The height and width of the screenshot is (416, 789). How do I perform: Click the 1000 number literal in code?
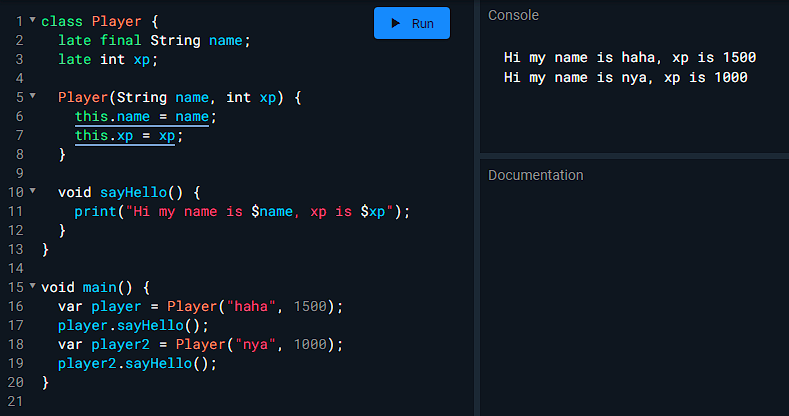tap(310, 345)
